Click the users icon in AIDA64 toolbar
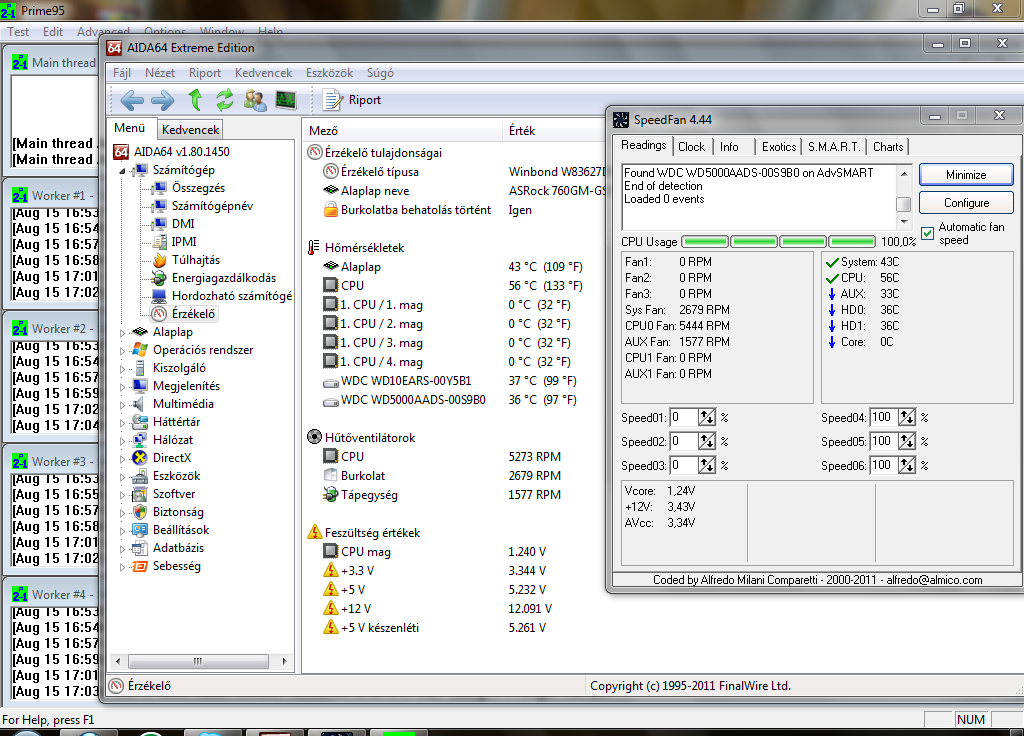This screenshot has height=736, width=1024. tap(255, 100)
